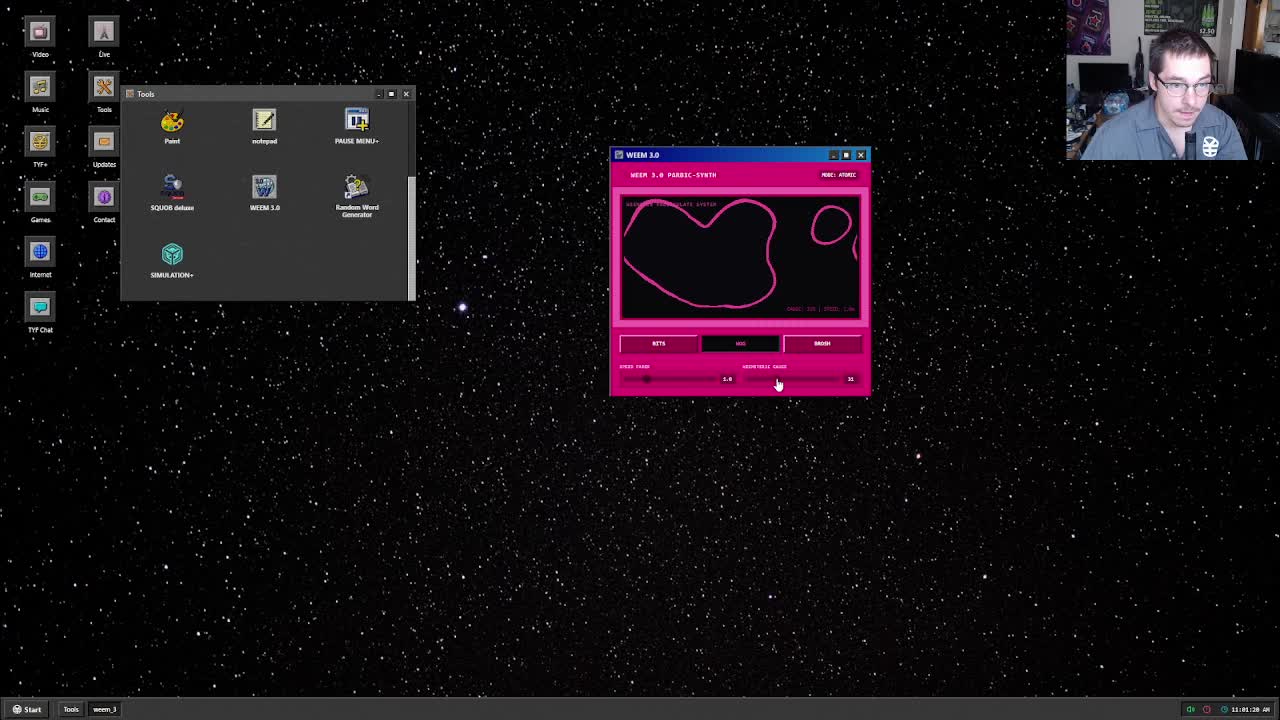The height and width of the screenshot is (720, 1280).
Task: Switch to weem_3 taskbar item
Action: pyautogui.click(x=105, y=709)
